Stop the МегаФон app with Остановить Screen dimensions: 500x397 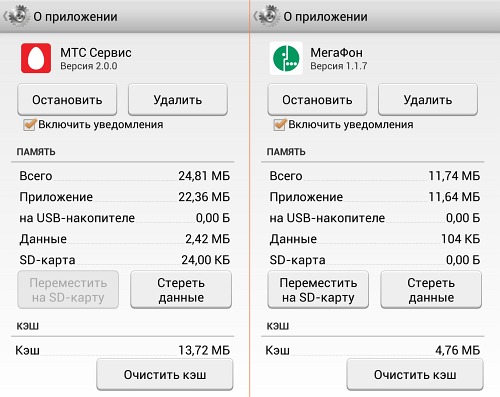(317, 100)
